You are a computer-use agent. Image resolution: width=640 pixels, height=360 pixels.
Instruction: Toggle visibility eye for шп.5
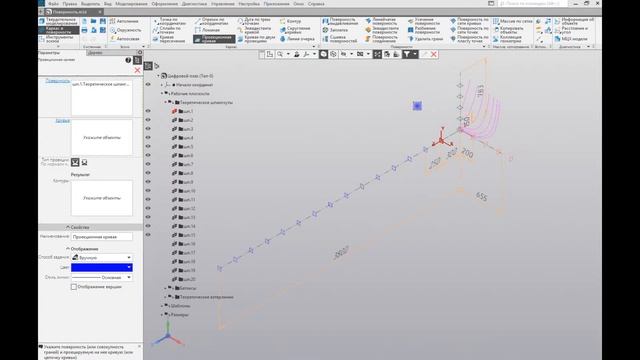tap(148, 147)
